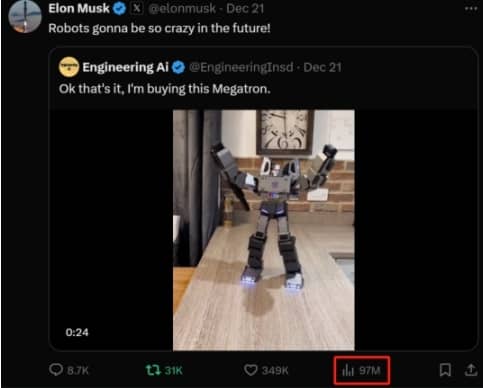Open the reply comment icon
Screen dimensions: 483x388
coord(56,370)
